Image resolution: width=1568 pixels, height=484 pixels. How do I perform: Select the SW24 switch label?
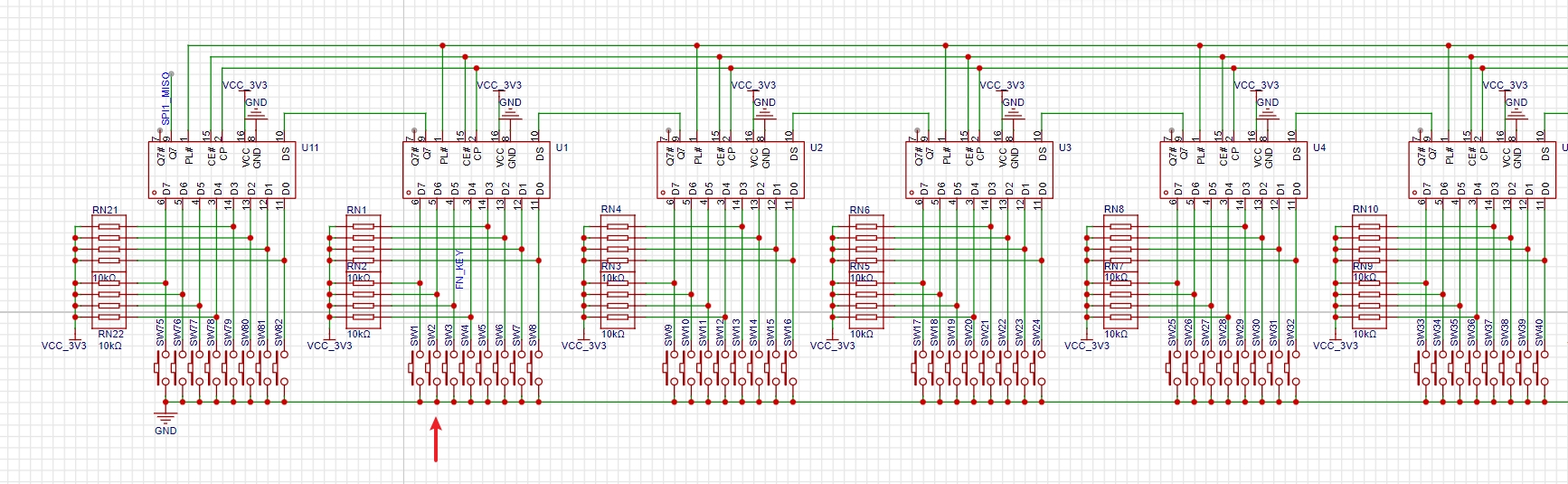pyautogui.click(x=1036, y=333)
